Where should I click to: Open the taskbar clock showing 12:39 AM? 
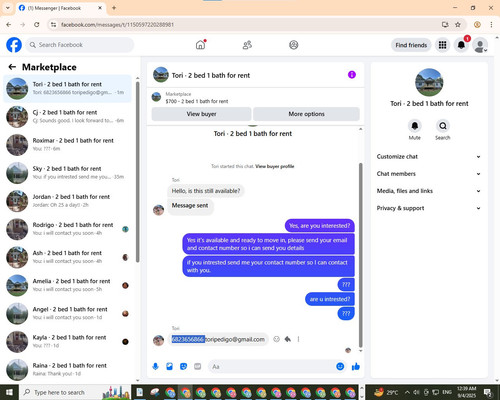coord(467,392)
